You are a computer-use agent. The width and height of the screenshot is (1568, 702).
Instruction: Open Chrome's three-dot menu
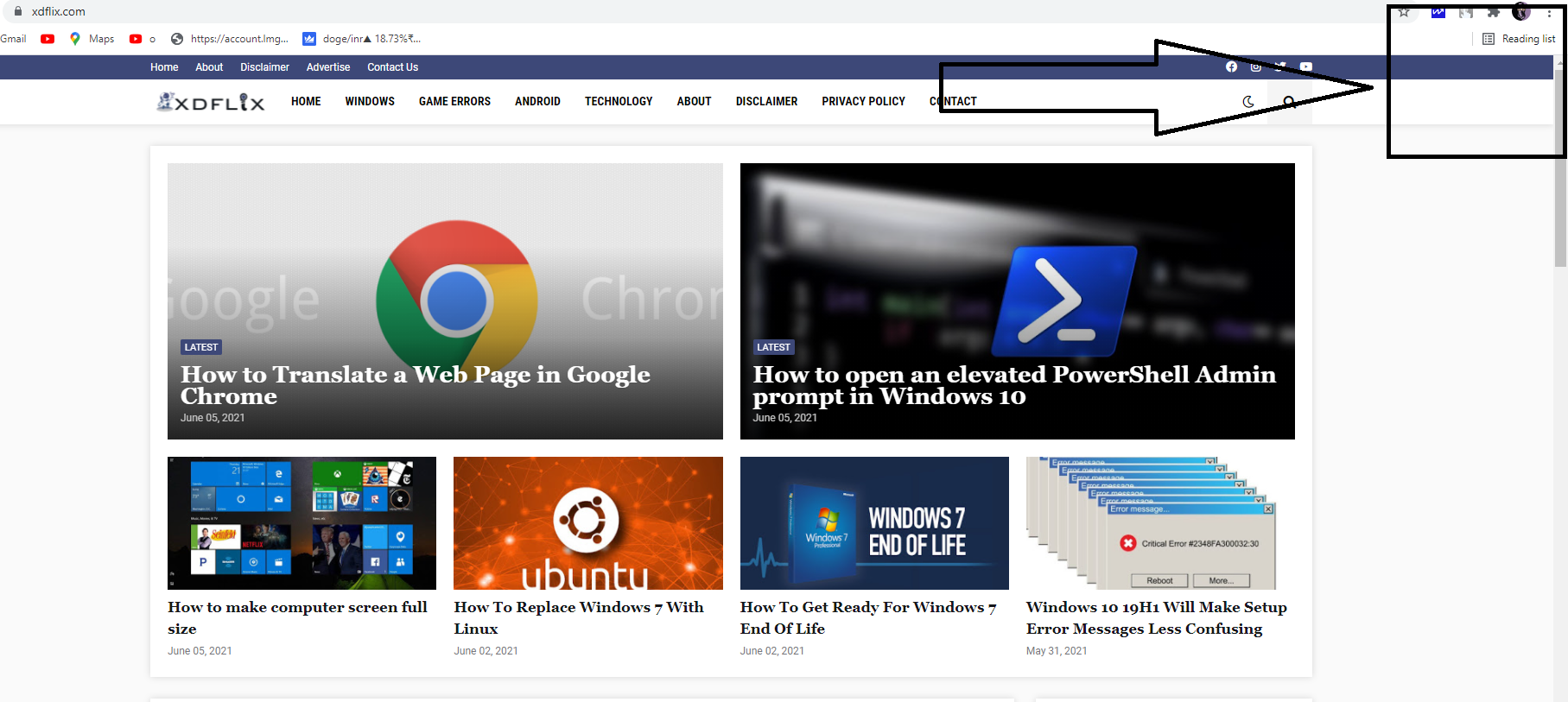click(x=1549, y=13)
